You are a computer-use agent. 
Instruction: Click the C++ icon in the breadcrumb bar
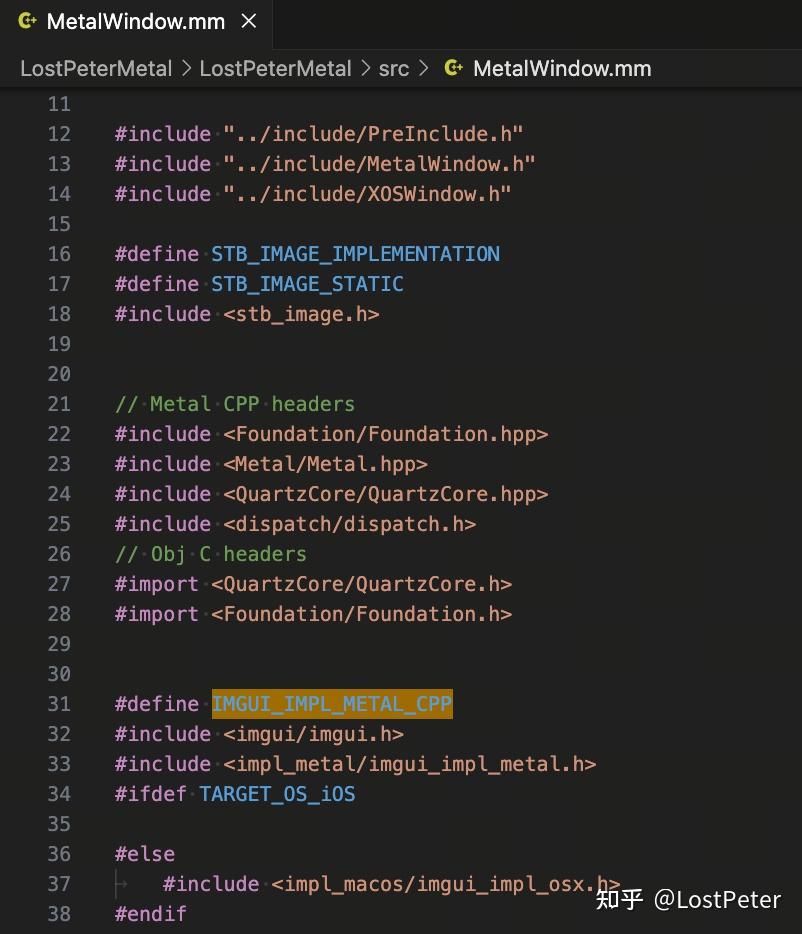click(452, 68)
